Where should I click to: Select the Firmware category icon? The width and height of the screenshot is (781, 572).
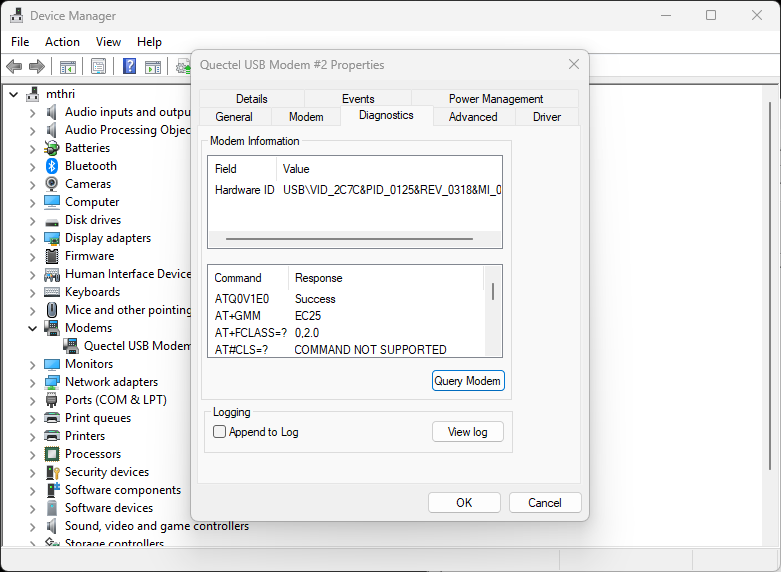click(x=52, y=256)
